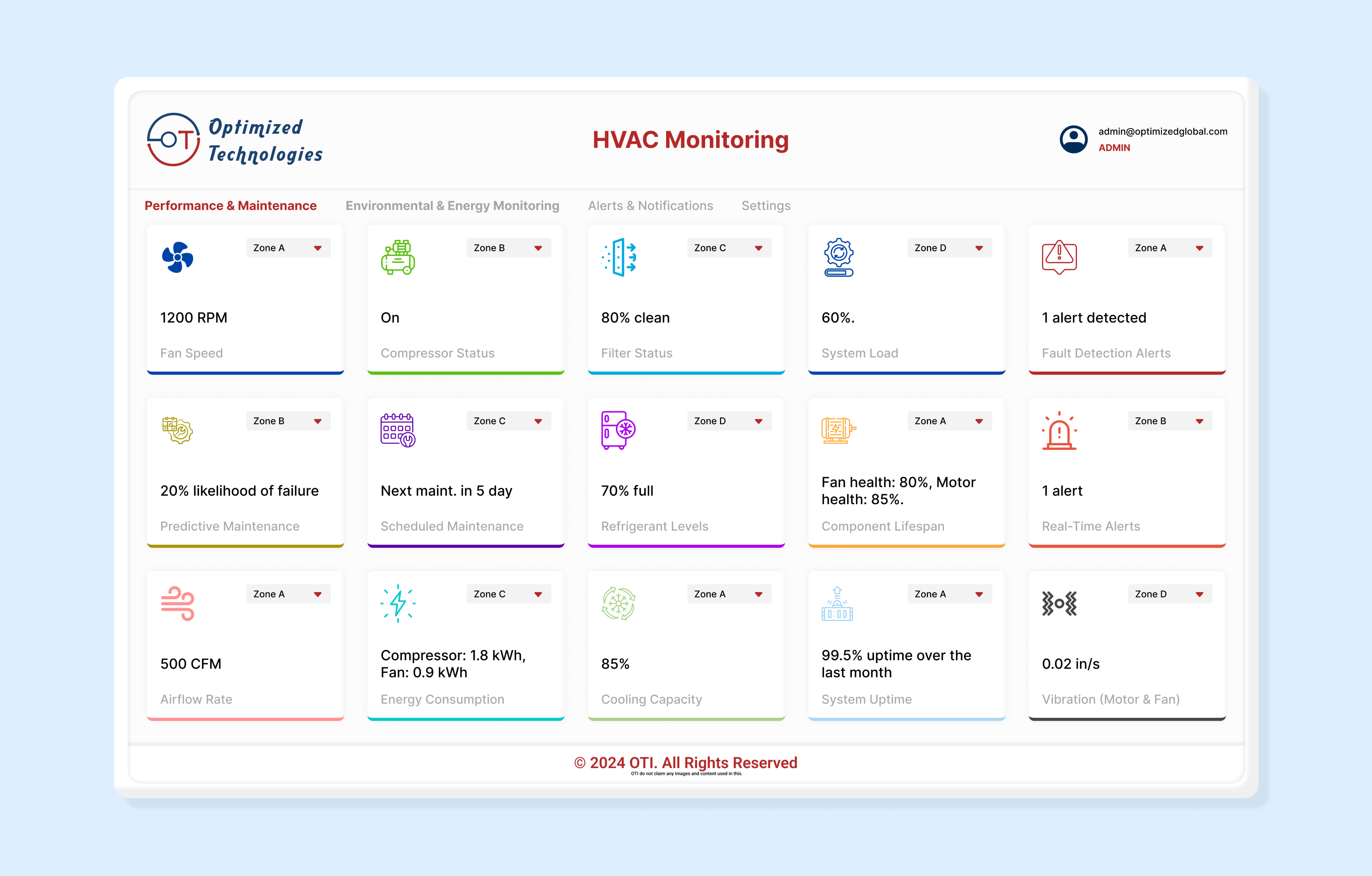Click the Vibration motor and fan icon
Image resolution: width=1372 pixels, height=876 pixels.
1059,604
